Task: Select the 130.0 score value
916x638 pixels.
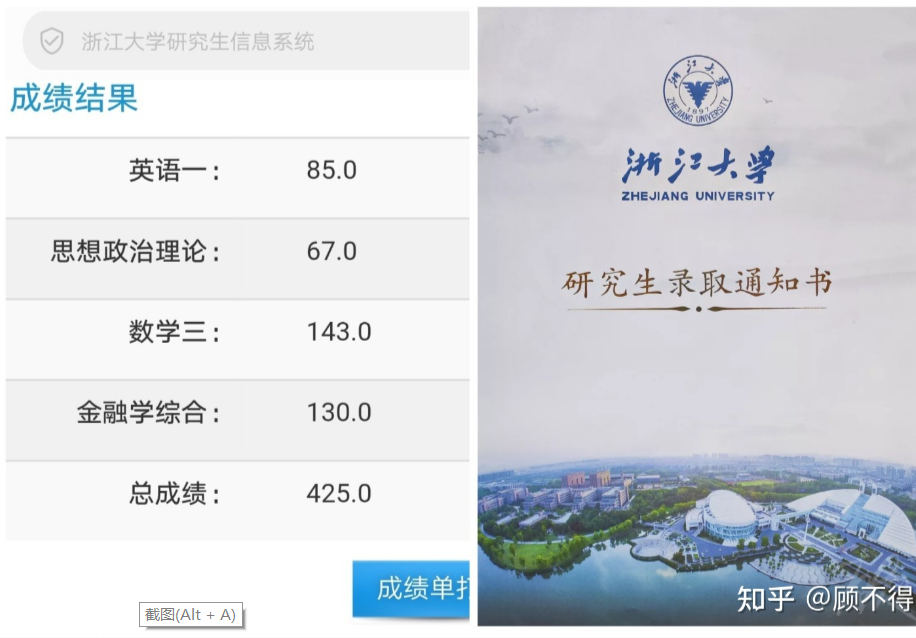Action: point(339,412)
